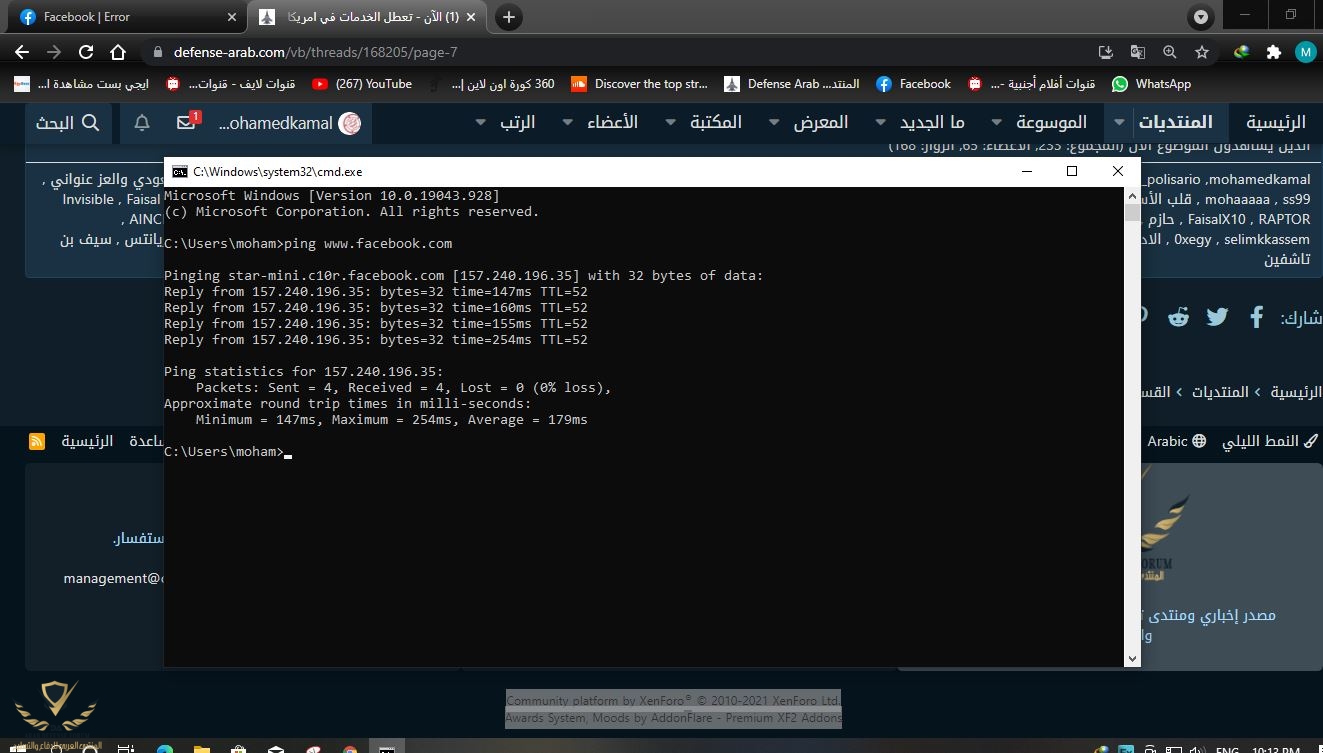Open forum notifications bell icon
1323x753 pixels.
coord(142,122)
